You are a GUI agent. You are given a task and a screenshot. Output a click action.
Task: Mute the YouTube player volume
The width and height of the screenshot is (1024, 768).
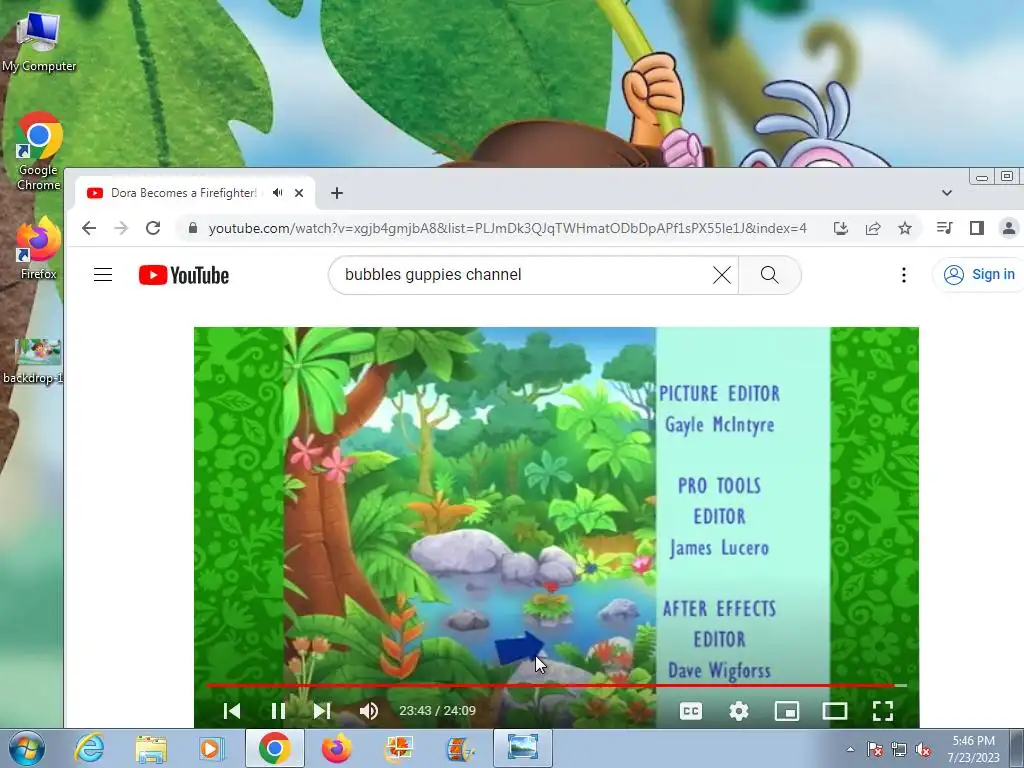point(368,711)
